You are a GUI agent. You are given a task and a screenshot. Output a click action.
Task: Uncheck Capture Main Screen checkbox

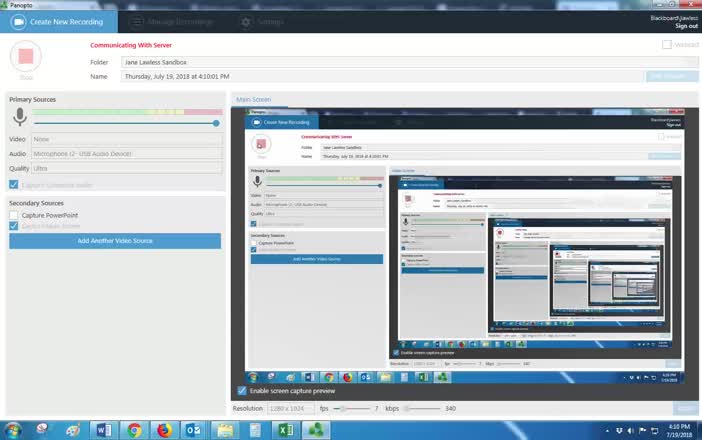point(14,227)
